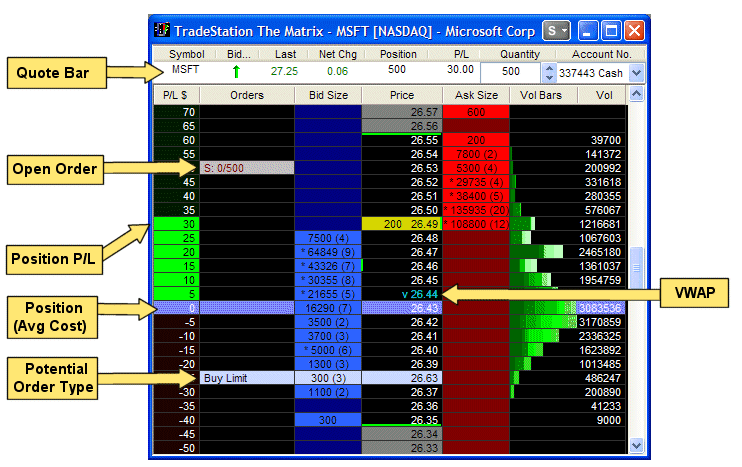Click P/L cell showing 70
Image resolution: width=742 pixels, height=467 pixels.
click(x=177, y=112)
